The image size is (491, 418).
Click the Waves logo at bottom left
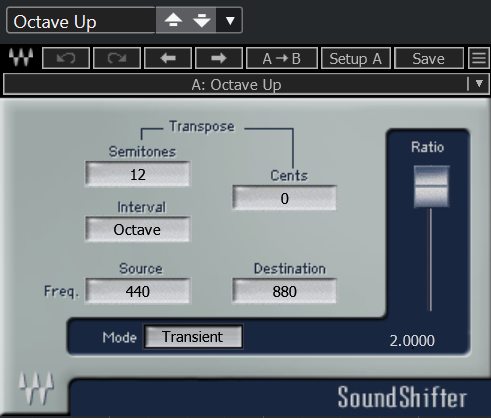coord(36,388)
